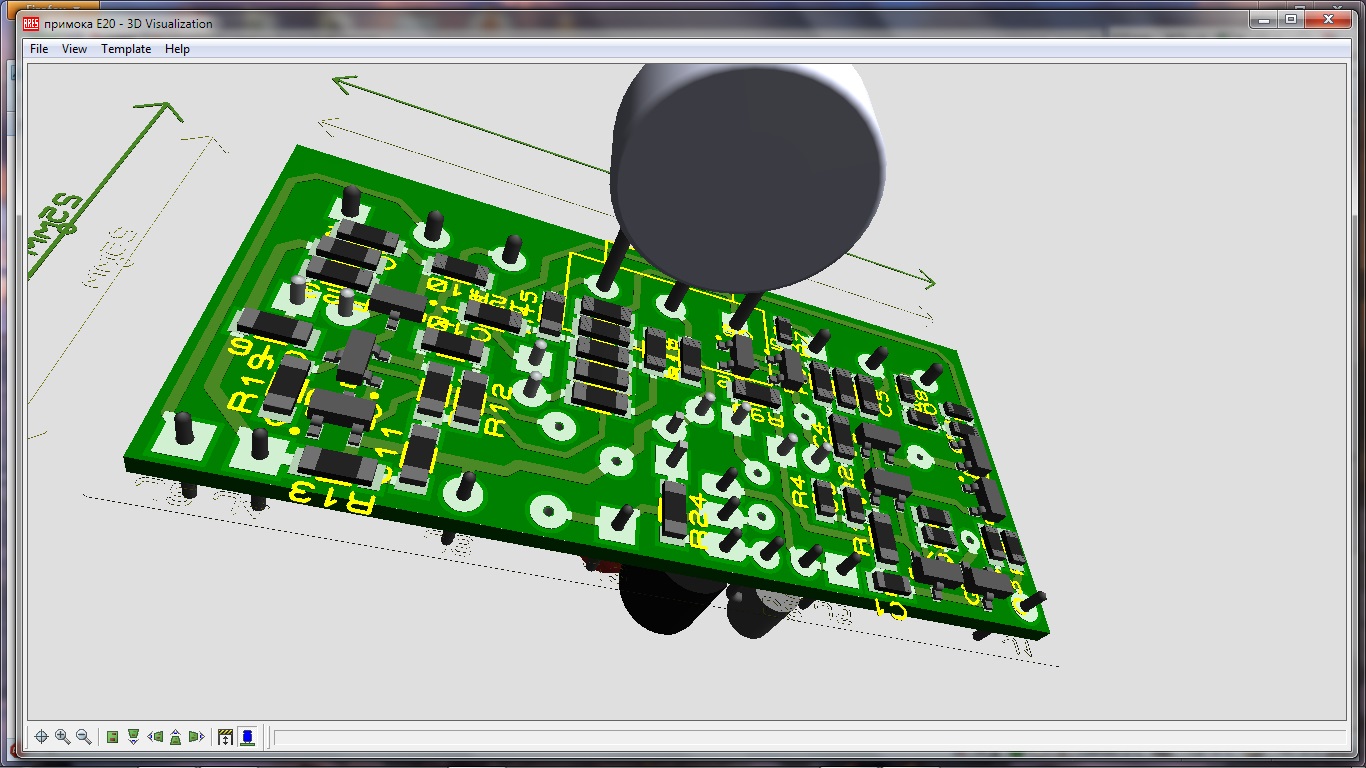Select the Left view icon

pyautogui.click(x=155, y=737)
